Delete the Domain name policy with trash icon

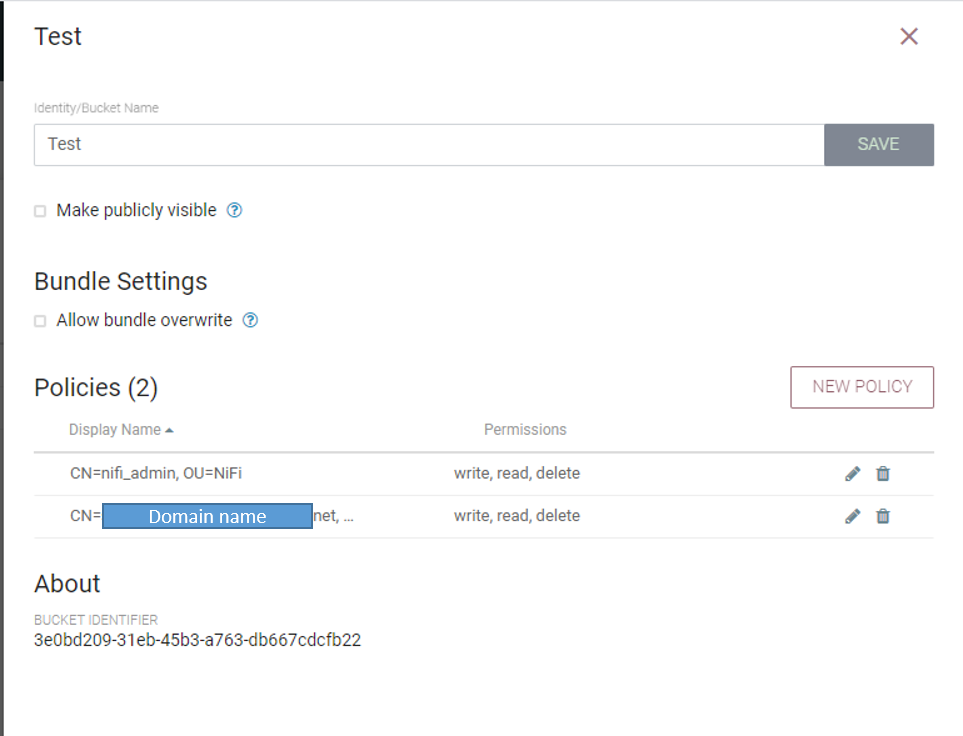pos(883,516)
